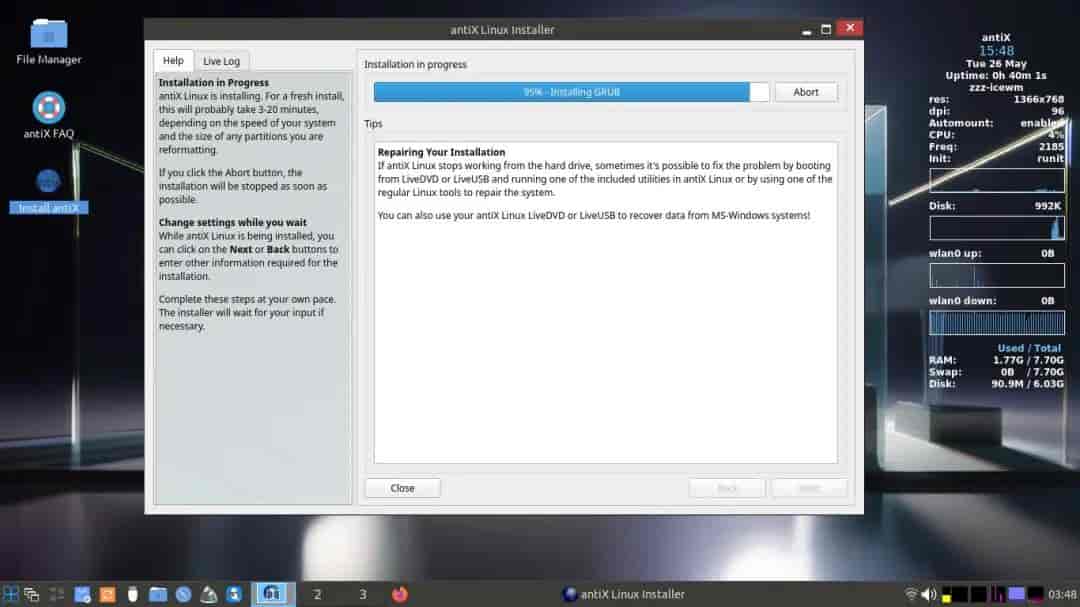Image resolution: width=1080 pixels, height=607 pixels.
Task: Open the Wi-Fi network tray icon
Action: click(911, 594)
